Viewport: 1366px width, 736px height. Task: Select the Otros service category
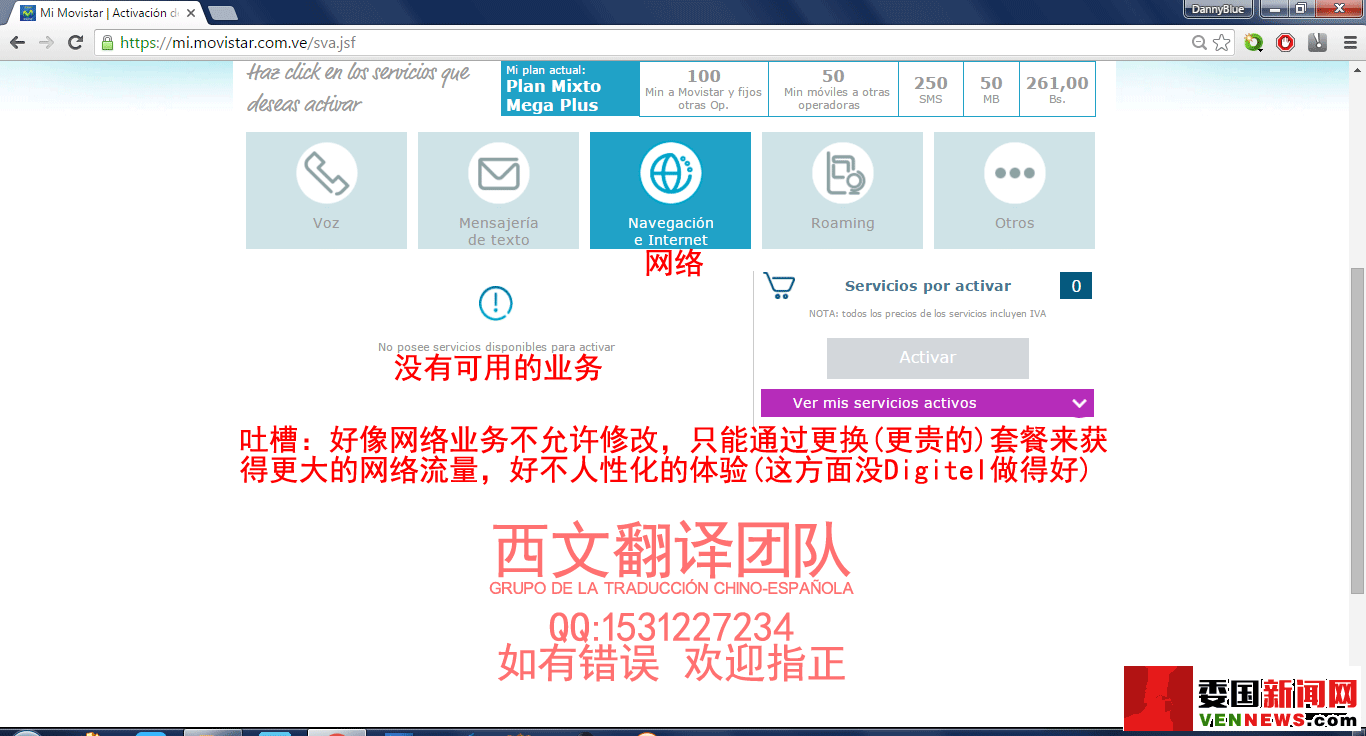tap(1014, 190)
